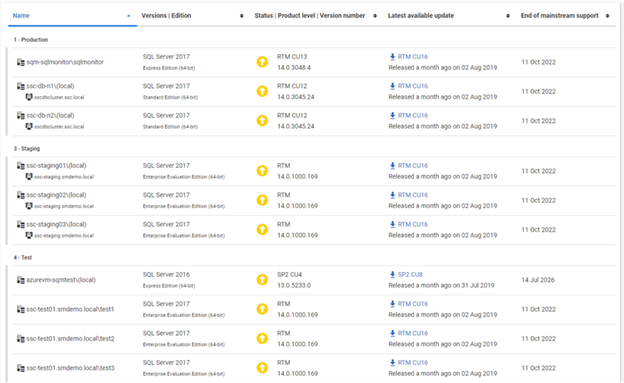Select the ssc-test01.smdemo.local\test1 server row

pyautogui.click(x=314, y=309)
